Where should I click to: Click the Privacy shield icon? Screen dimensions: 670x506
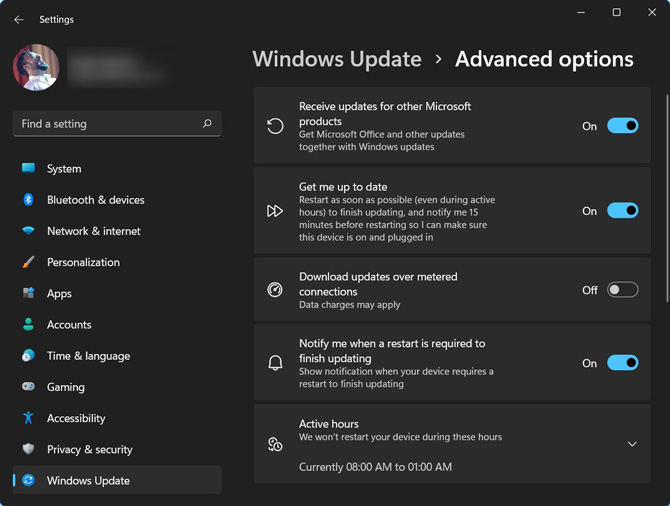28,449
